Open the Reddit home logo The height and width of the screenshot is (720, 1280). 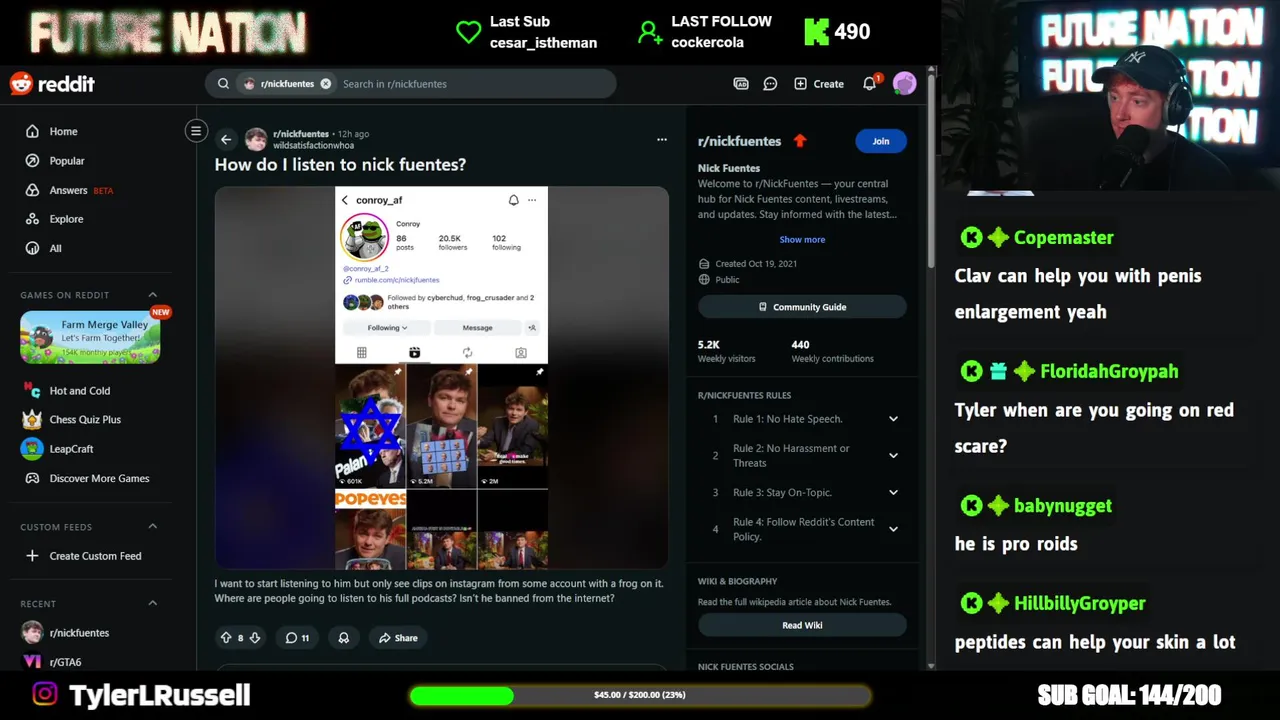click(52, 84)
